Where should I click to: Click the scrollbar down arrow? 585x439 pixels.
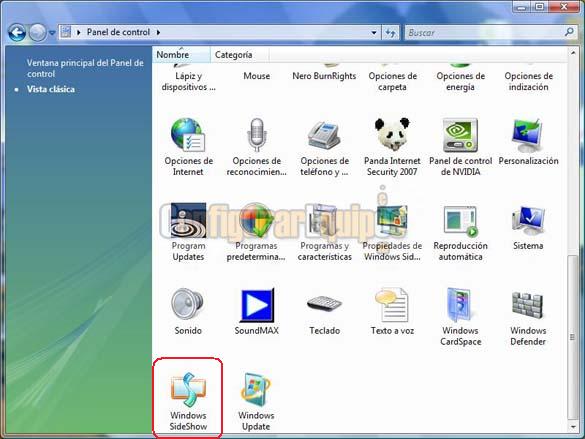(x=573, y=427)
